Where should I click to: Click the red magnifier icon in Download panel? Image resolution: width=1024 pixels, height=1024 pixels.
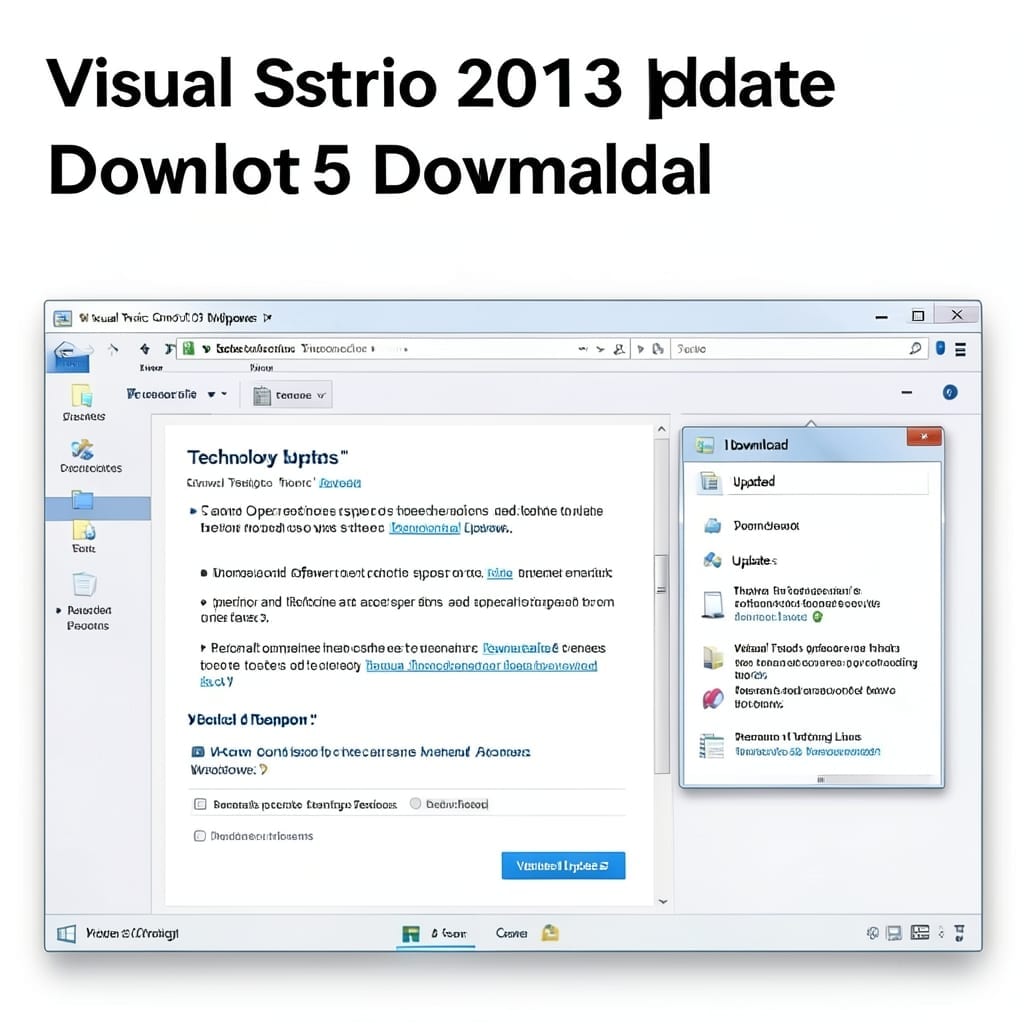tap(712, 698)
